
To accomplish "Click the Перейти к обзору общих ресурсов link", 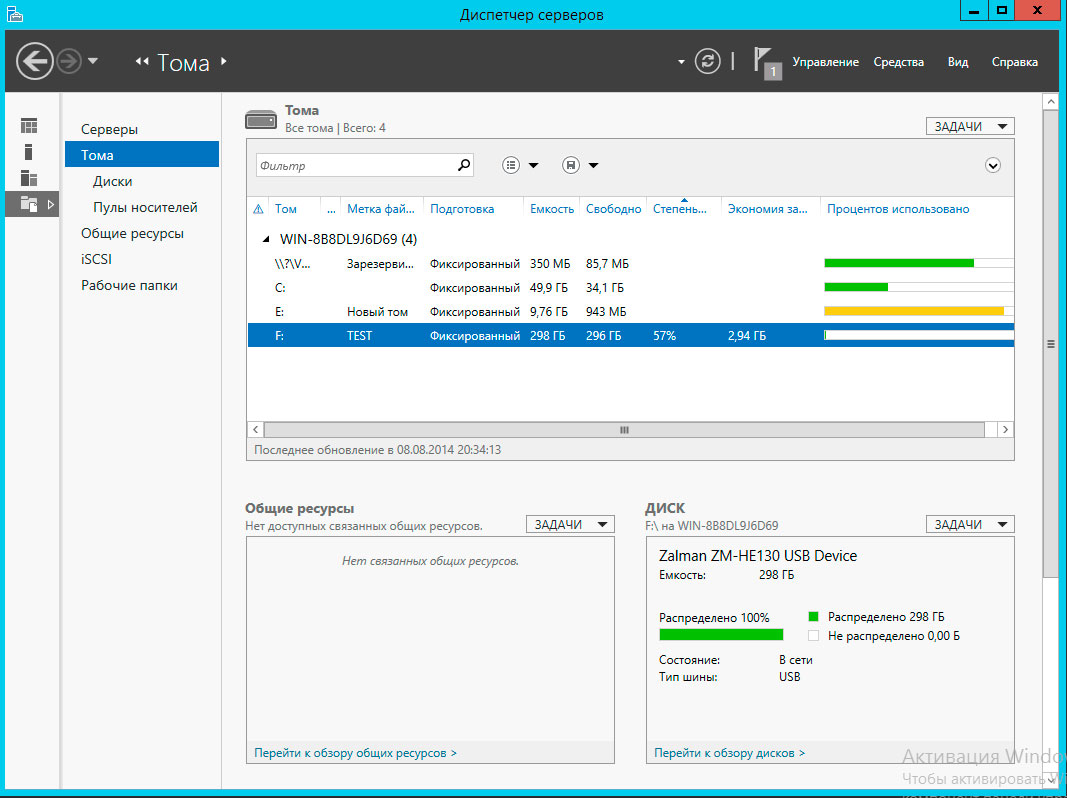I will pyautogui.click(x=355, y=753).
